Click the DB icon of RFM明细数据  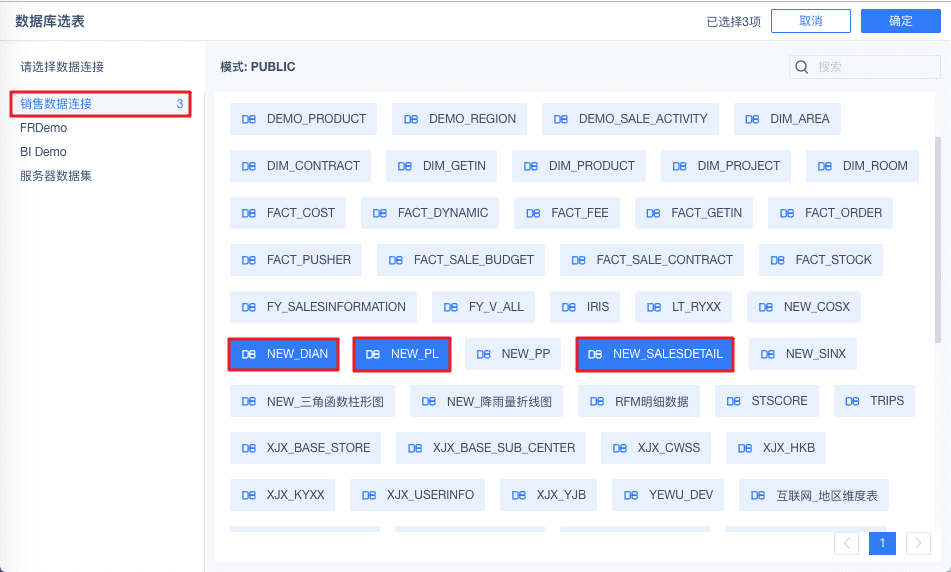(x=597, y=402)
